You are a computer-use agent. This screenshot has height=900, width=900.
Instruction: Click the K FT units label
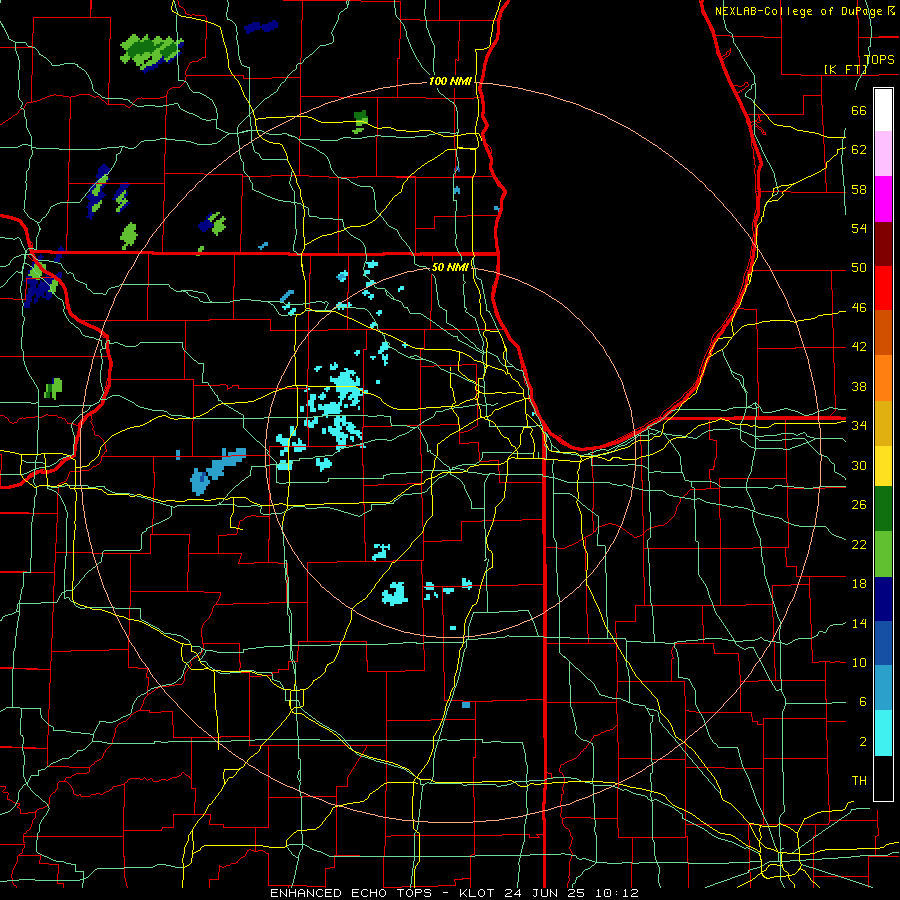[x=845, y=69]
